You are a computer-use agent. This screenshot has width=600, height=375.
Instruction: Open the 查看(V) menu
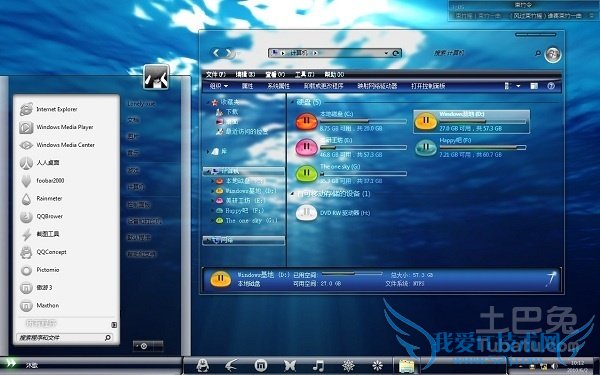(x=275, y=74)
